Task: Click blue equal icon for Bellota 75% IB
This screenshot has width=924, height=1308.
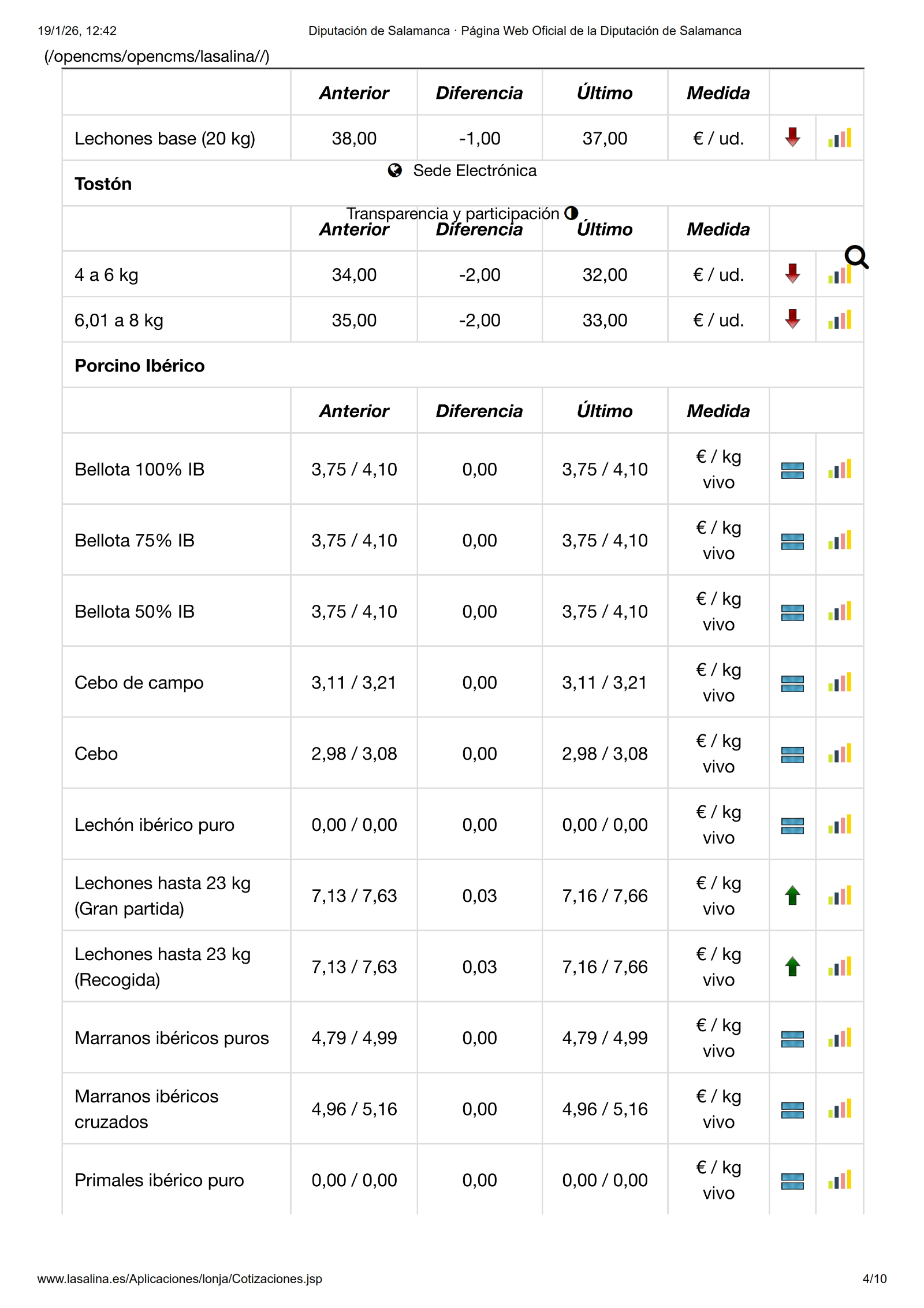Action: (792, 541)
